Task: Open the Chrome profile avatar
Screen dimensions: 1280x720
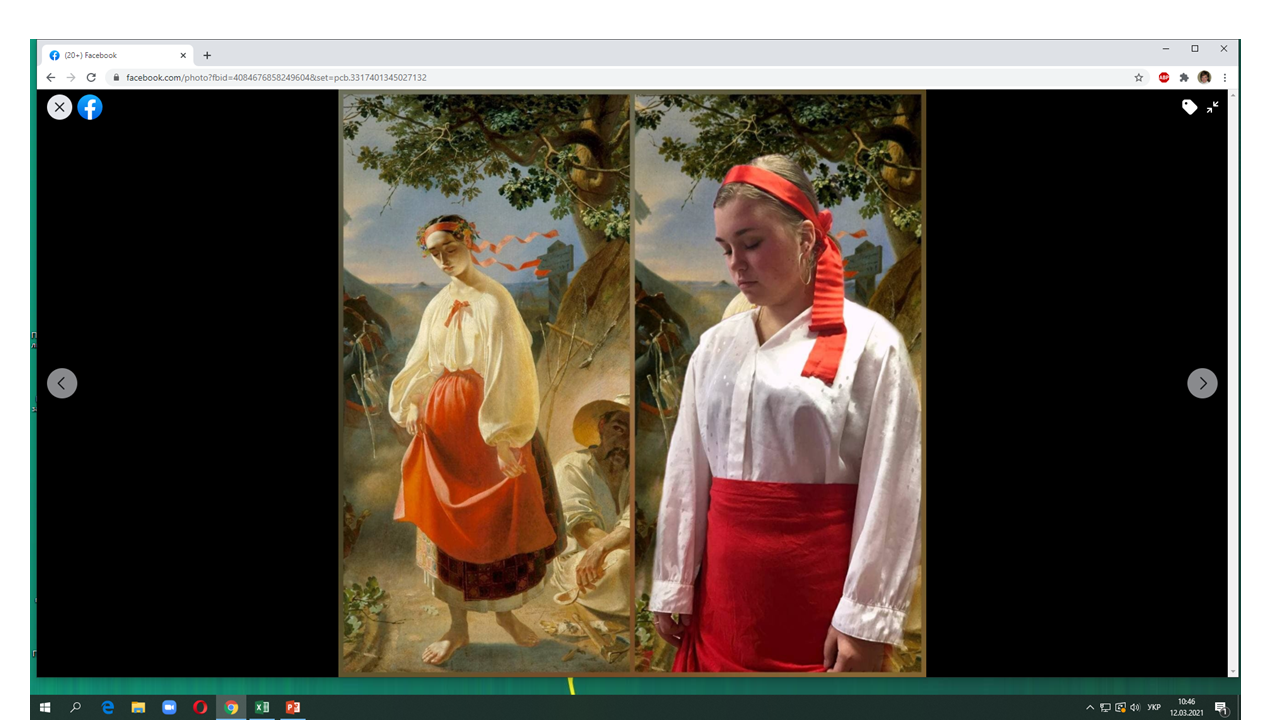Action: click(x=1204, y=78)
